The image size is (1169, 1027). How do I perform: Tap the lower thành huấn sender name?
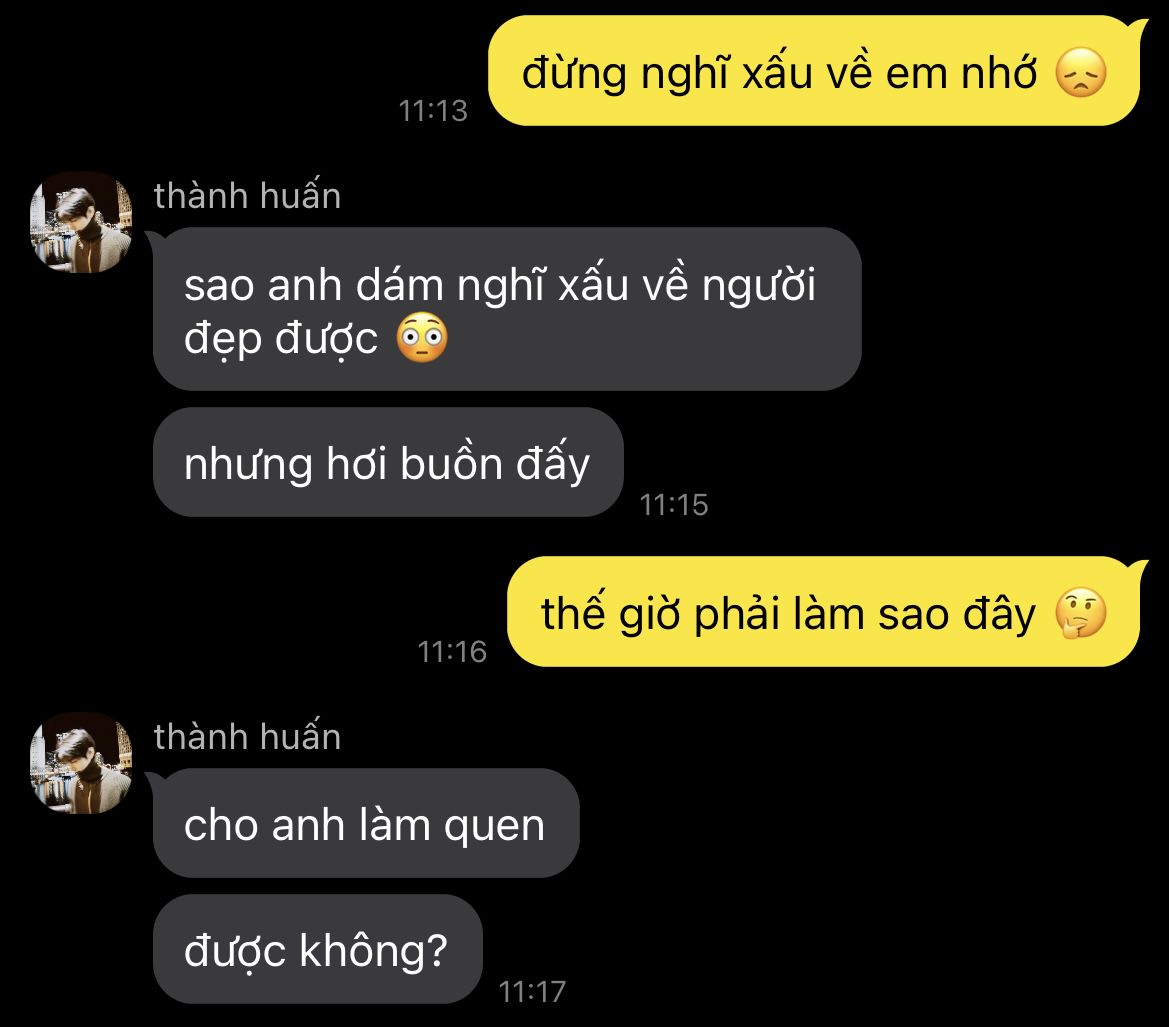(x=248, y=736)
